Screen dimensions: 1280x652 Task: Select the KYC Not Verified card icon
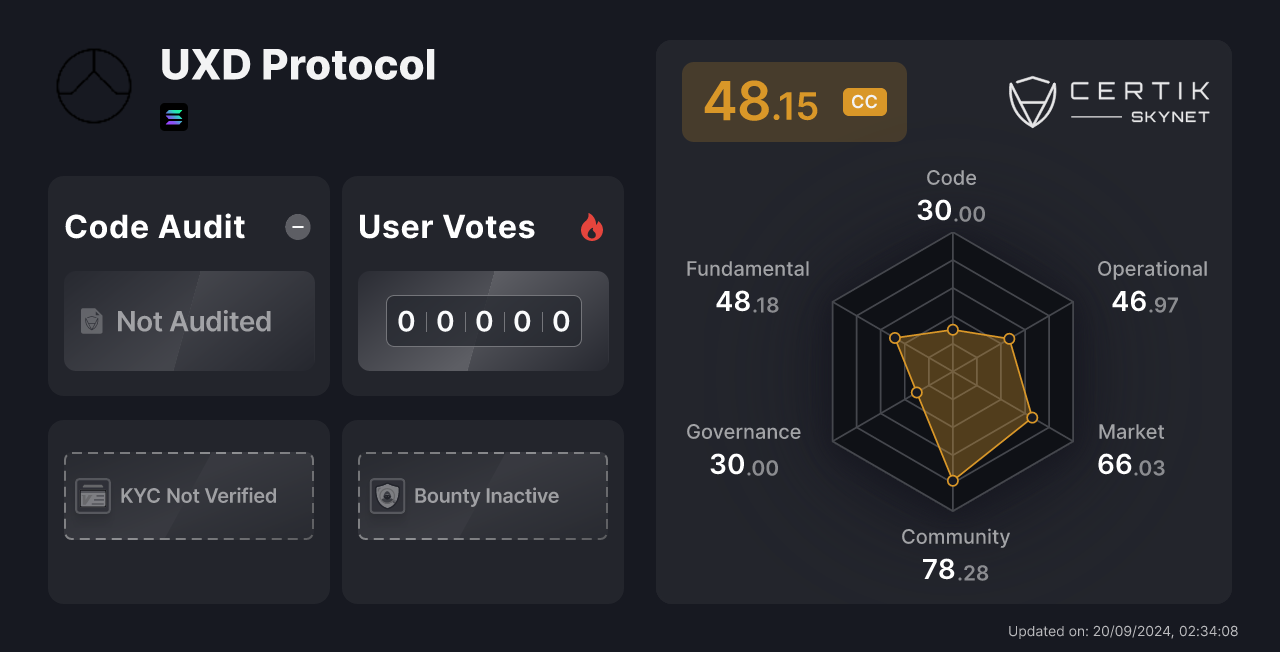click(92, 495)
